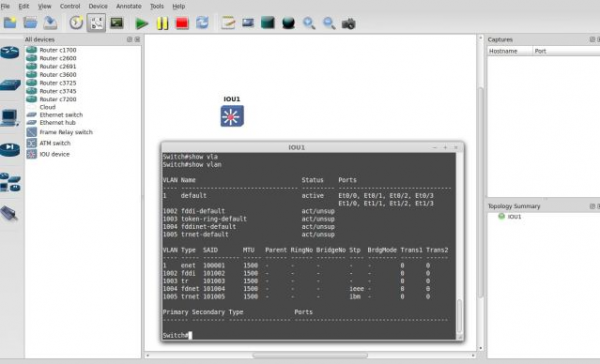The width and height of the screenshot is (600, 364).
Task: Suspend all devices with yellow pause button
Action: 162,24
